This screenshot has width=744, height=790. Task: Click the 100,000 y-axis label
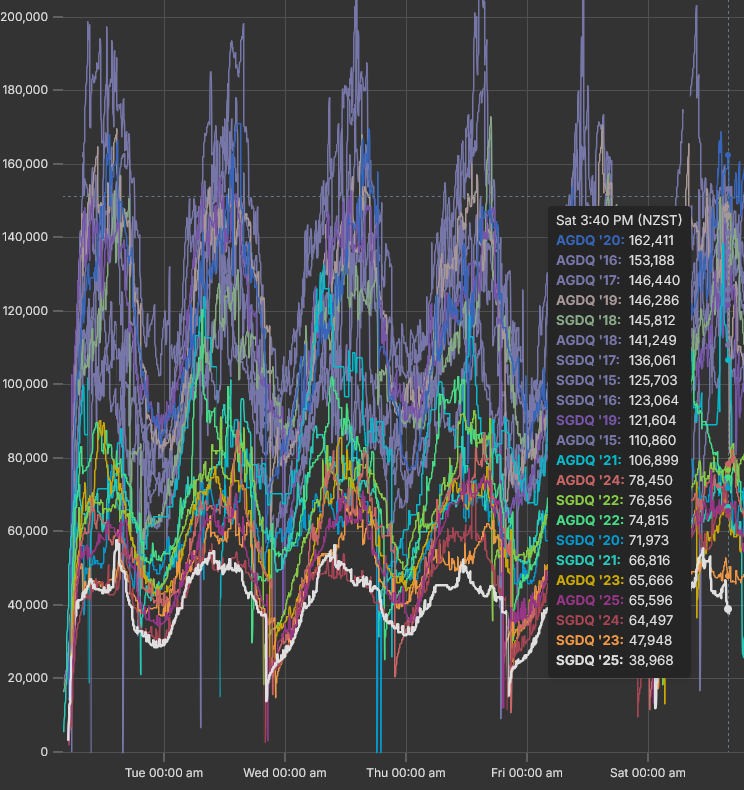point(25,384)
